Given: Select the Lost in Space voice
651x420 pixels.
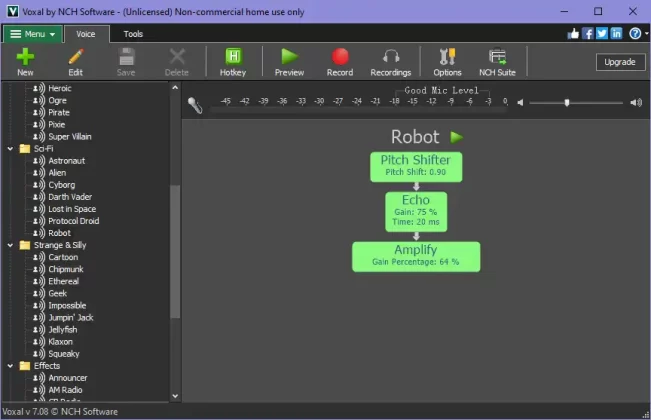Looking at the screenshot, I should click(72, 209).
